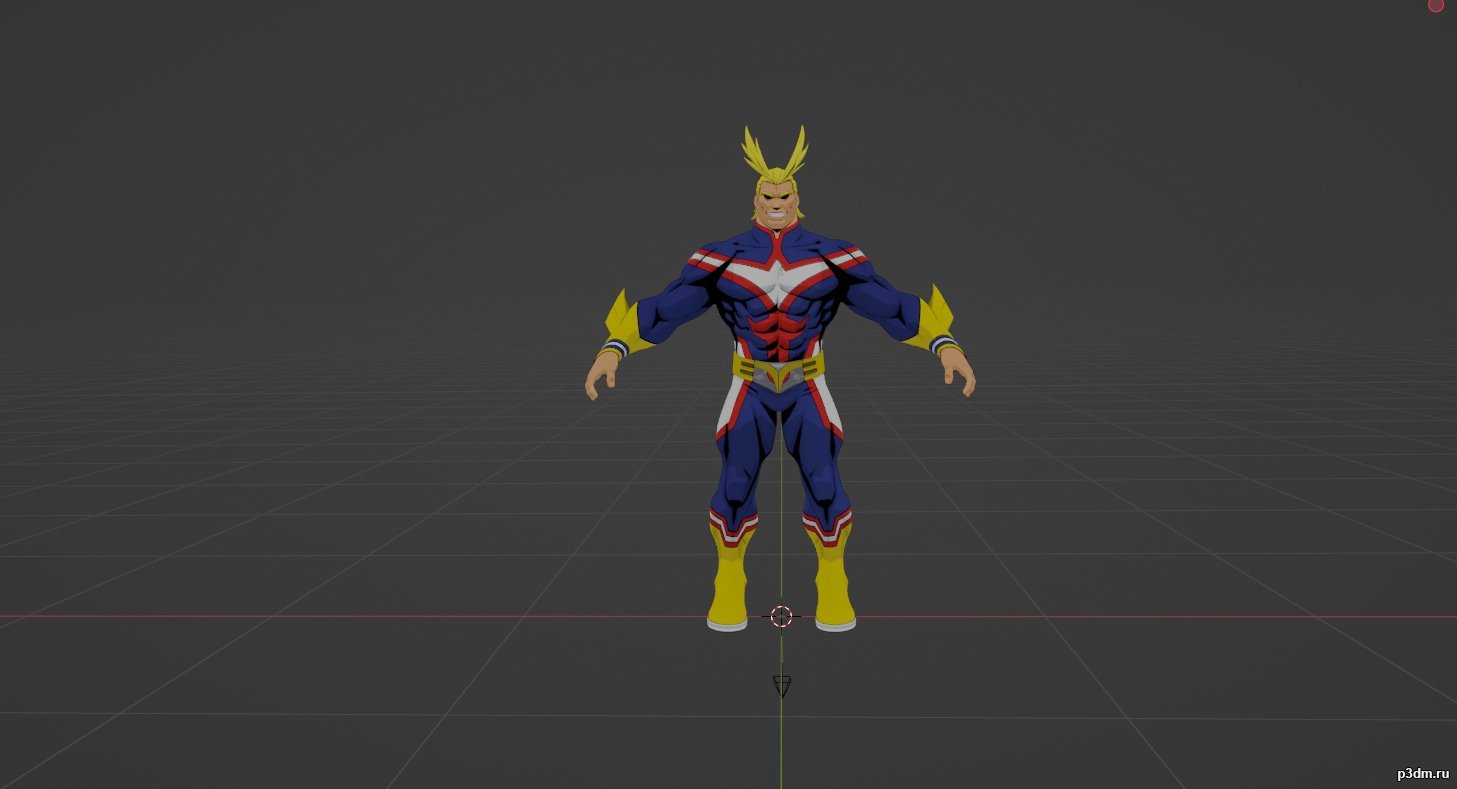The width and height of the screenshot is (1457, 789).
Task: Click the yellow boot on the left
Action: pyautogui.click(x=729, y=585)
